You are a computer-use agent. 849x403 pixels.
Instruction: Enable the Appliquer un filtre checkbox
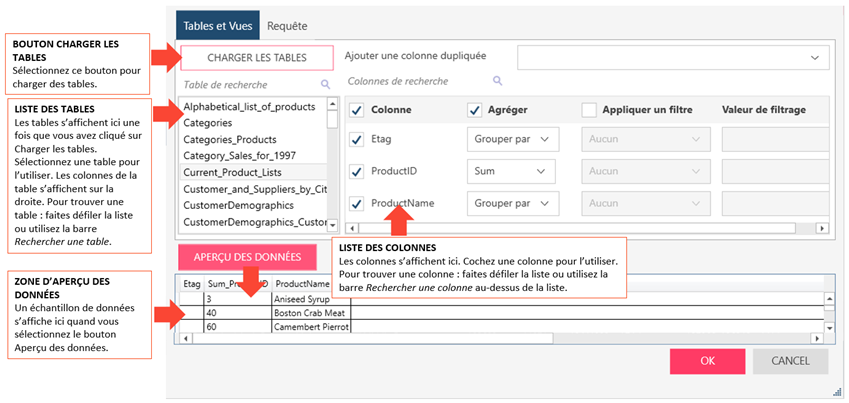click(589, 110)
